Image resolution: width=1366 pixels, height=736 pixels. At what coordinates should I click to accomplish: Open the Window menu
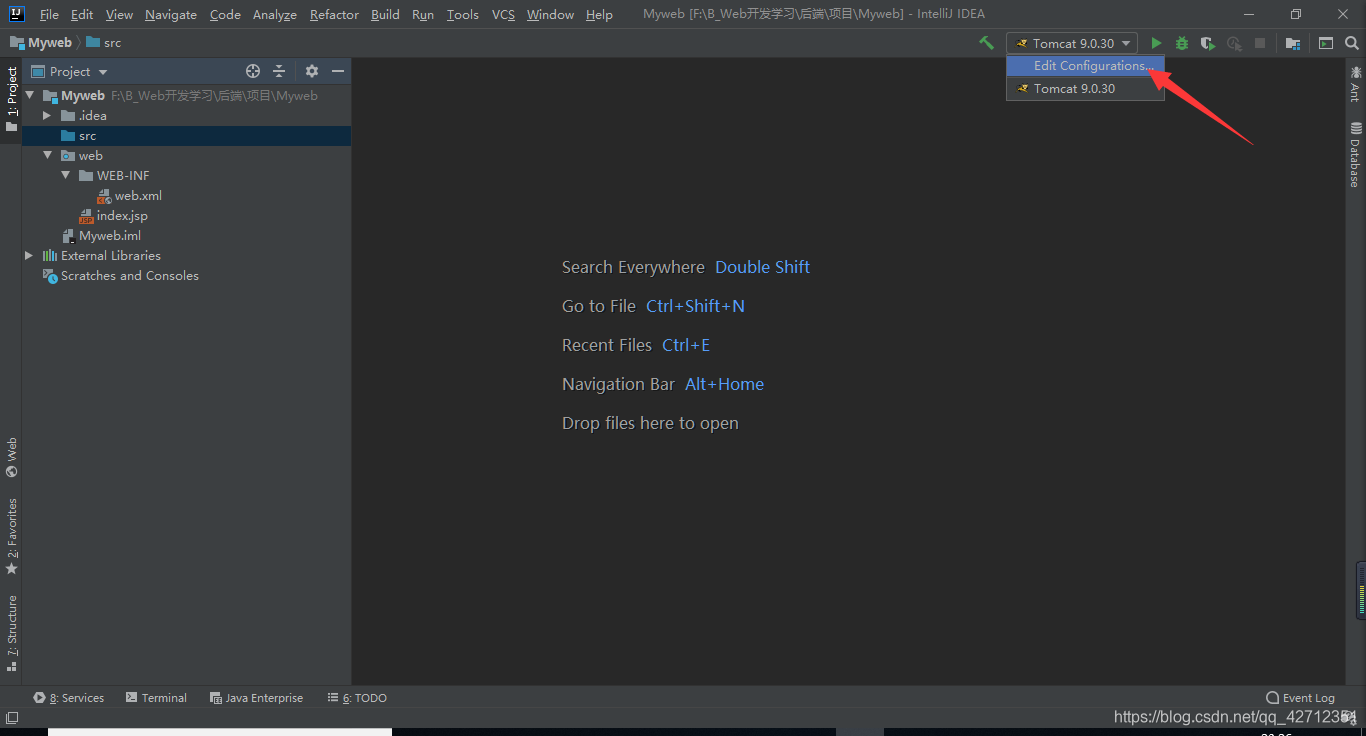(550, 15)
